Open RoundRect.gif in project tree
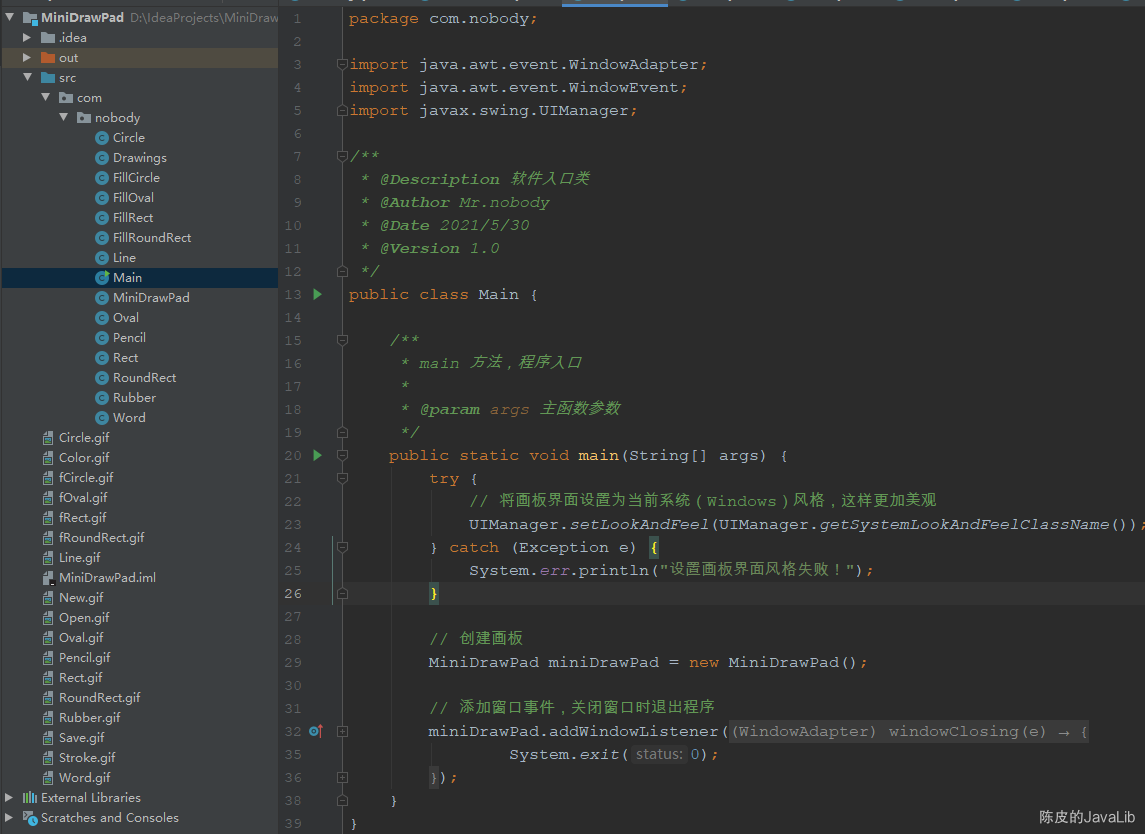The width and height of the screenshot is (1145, 834). tap(99, 698)
